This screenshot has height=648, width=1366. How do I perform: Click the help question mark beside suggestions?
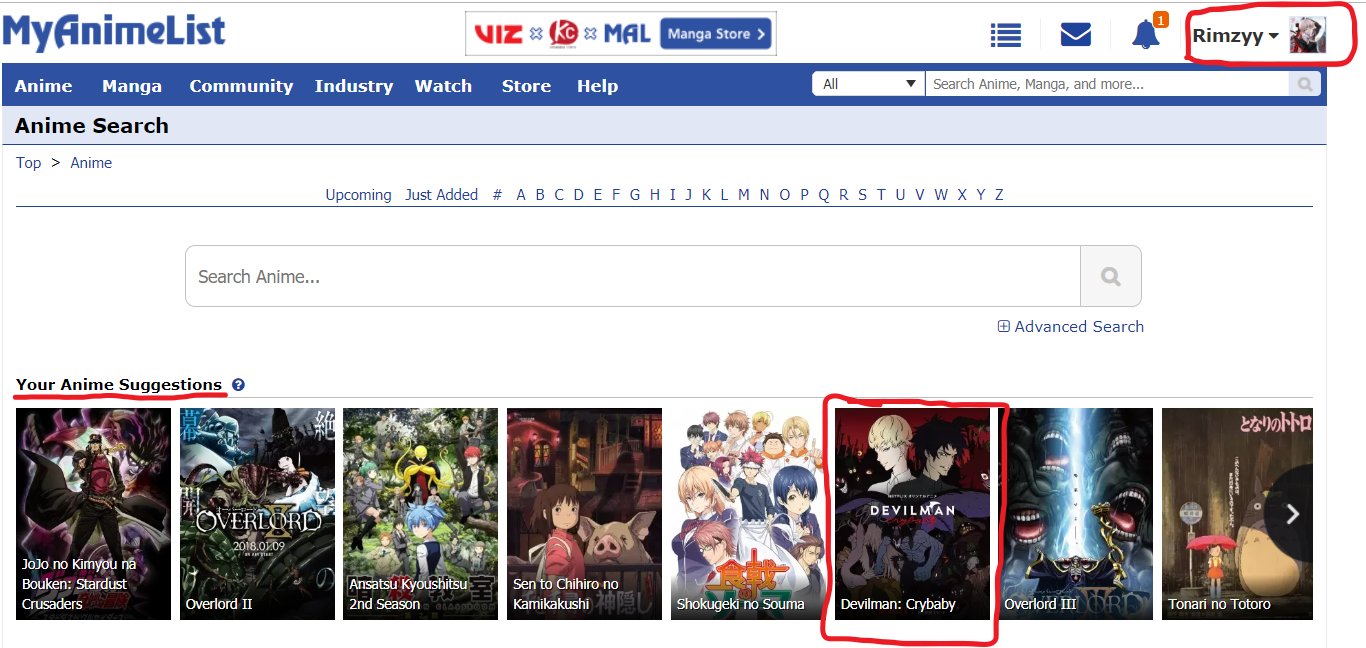pyautogui.click(x=238, y=385)
